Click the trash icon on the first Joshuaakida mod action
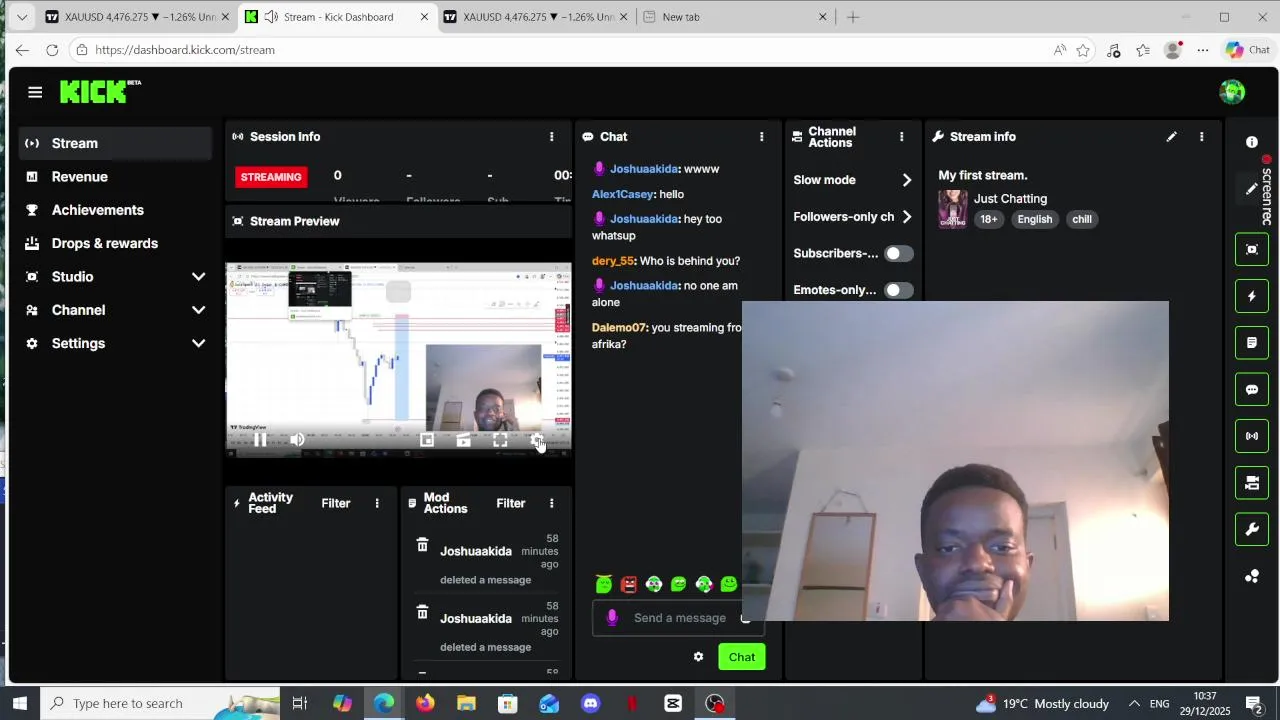This screenshot has height=720, width=1280. tap(422, 545)
